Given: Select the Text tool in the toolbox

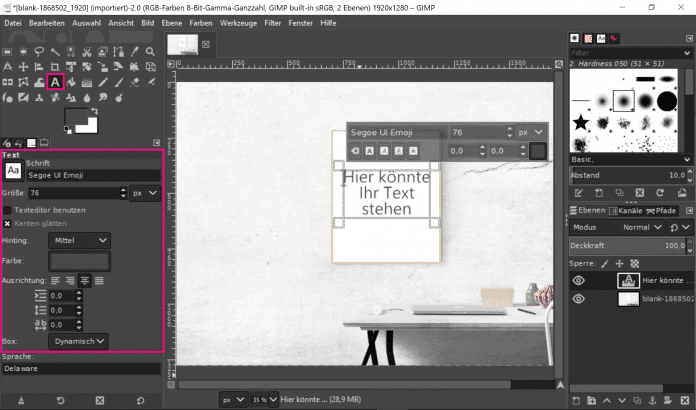Looking at the screenshot, I should click(56, 82).
